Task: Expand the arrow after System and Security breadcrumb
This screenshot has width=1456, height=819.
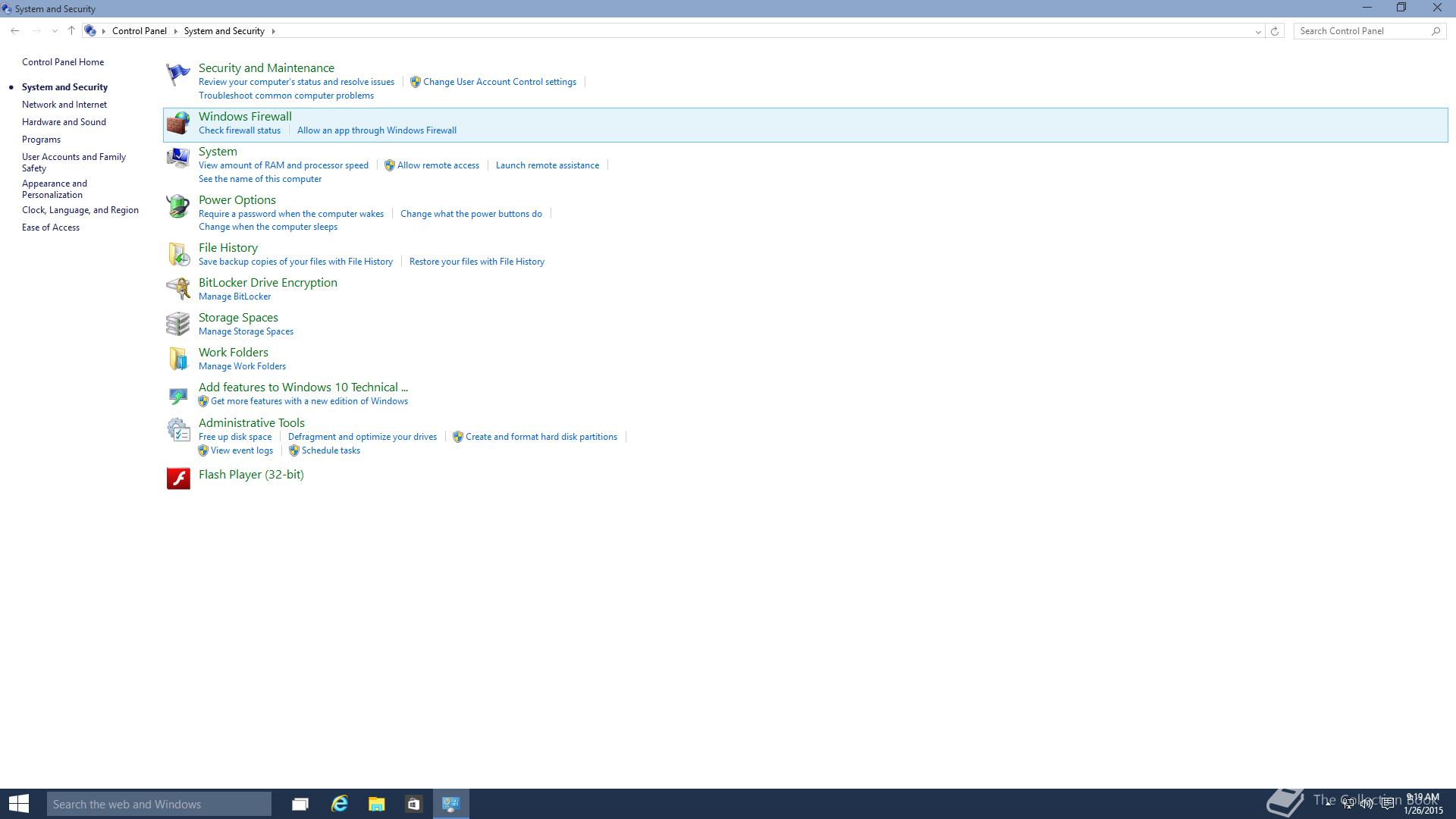Action: tap(274, 31)
